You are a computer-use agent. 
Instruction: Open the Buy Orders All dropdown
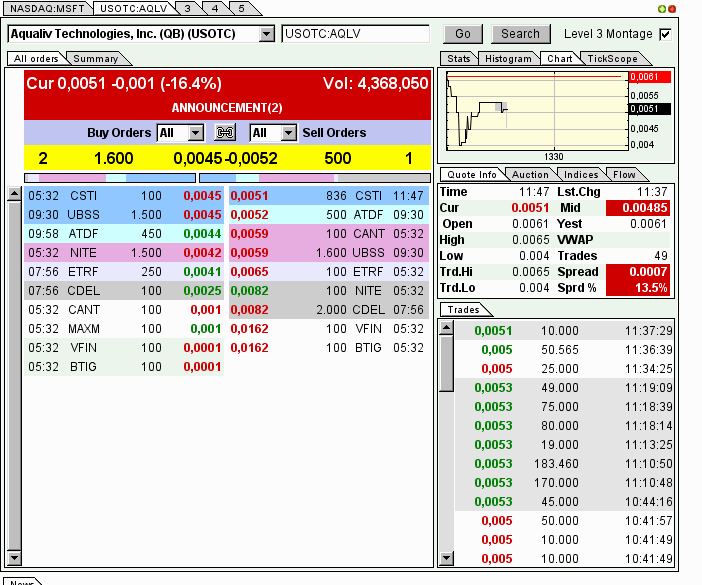(x=196, y=133)
